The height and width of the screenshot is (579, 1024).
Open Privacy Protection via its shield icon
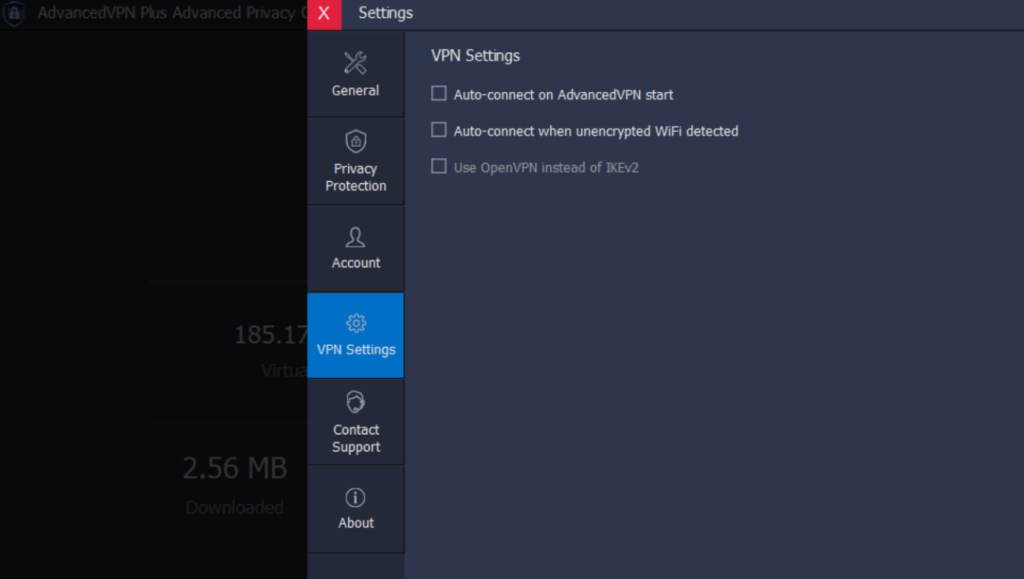point(355,141)
